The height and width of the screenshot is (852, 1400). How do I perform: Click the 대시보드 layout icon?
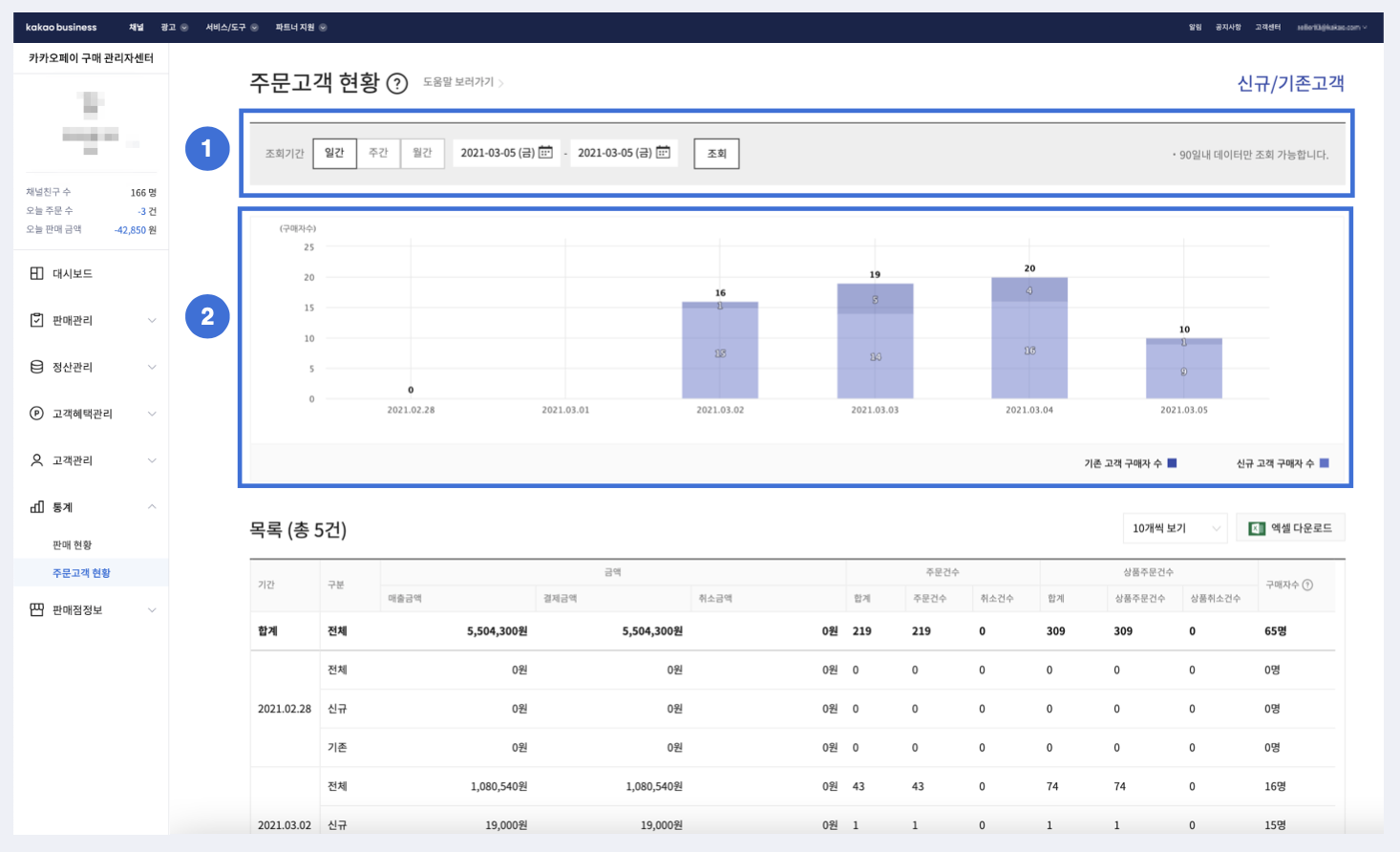pos(36,273)
